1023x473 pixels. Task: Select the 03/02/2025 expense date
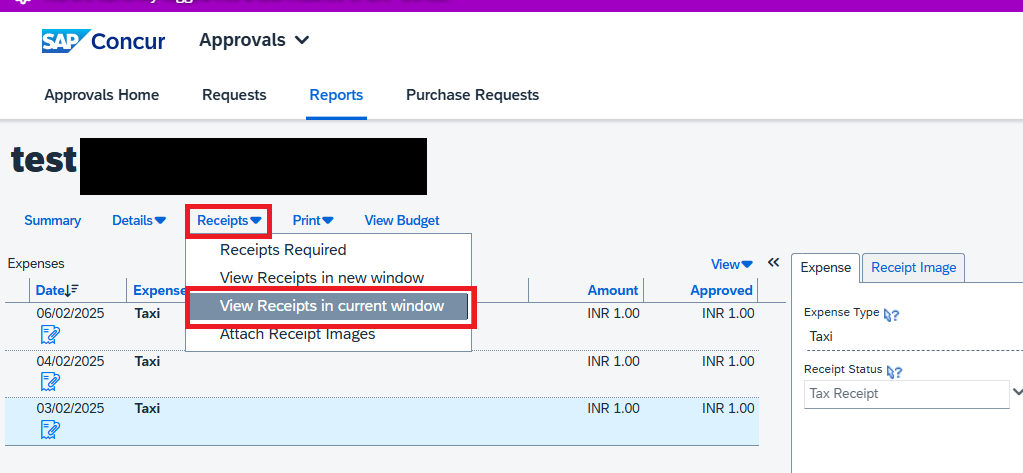(70, 408)
